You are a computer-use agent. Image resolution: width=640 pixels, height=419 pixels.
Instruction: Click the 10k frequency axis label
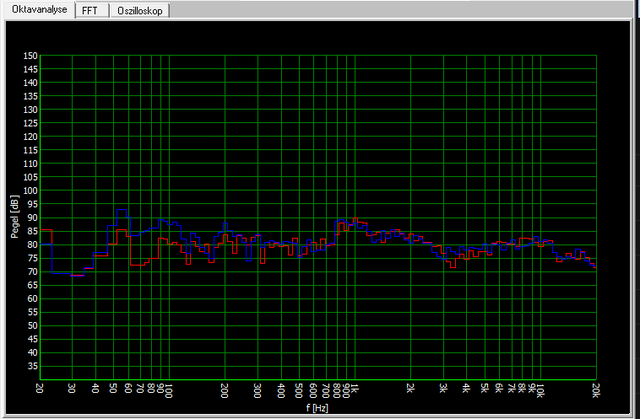point(540,390)
